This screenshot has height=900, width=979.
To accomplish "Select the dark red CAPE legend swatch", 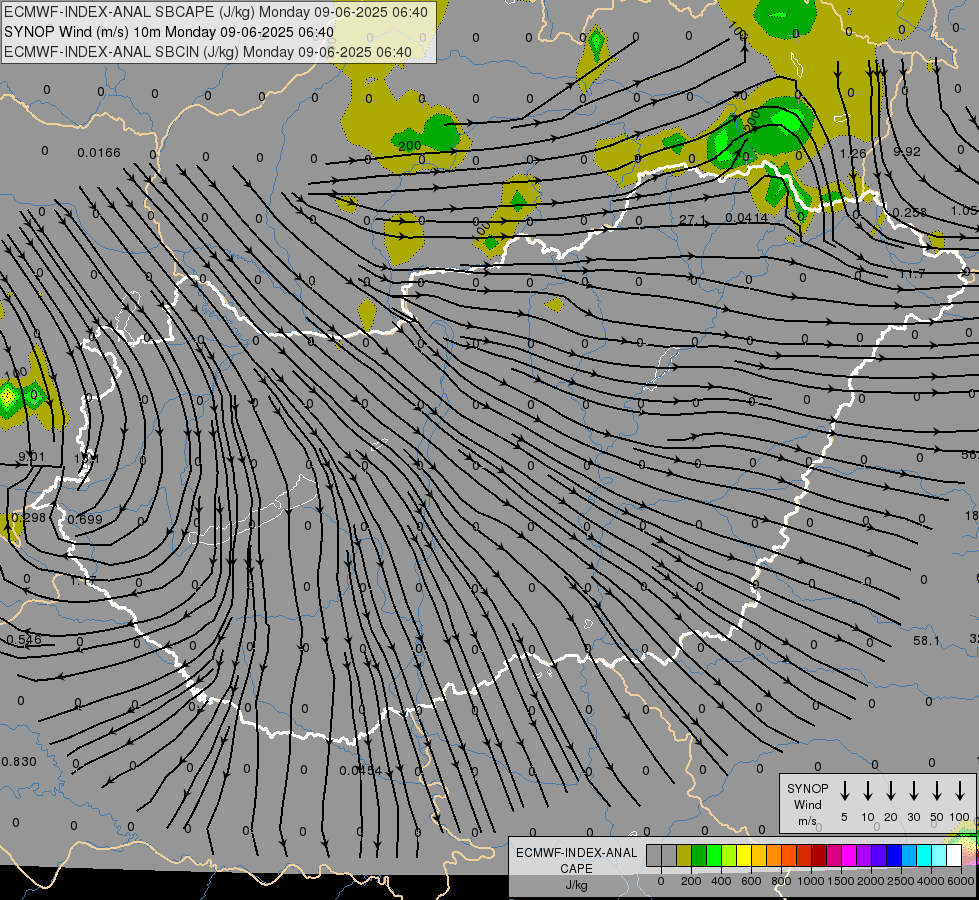I will [820, 856].
